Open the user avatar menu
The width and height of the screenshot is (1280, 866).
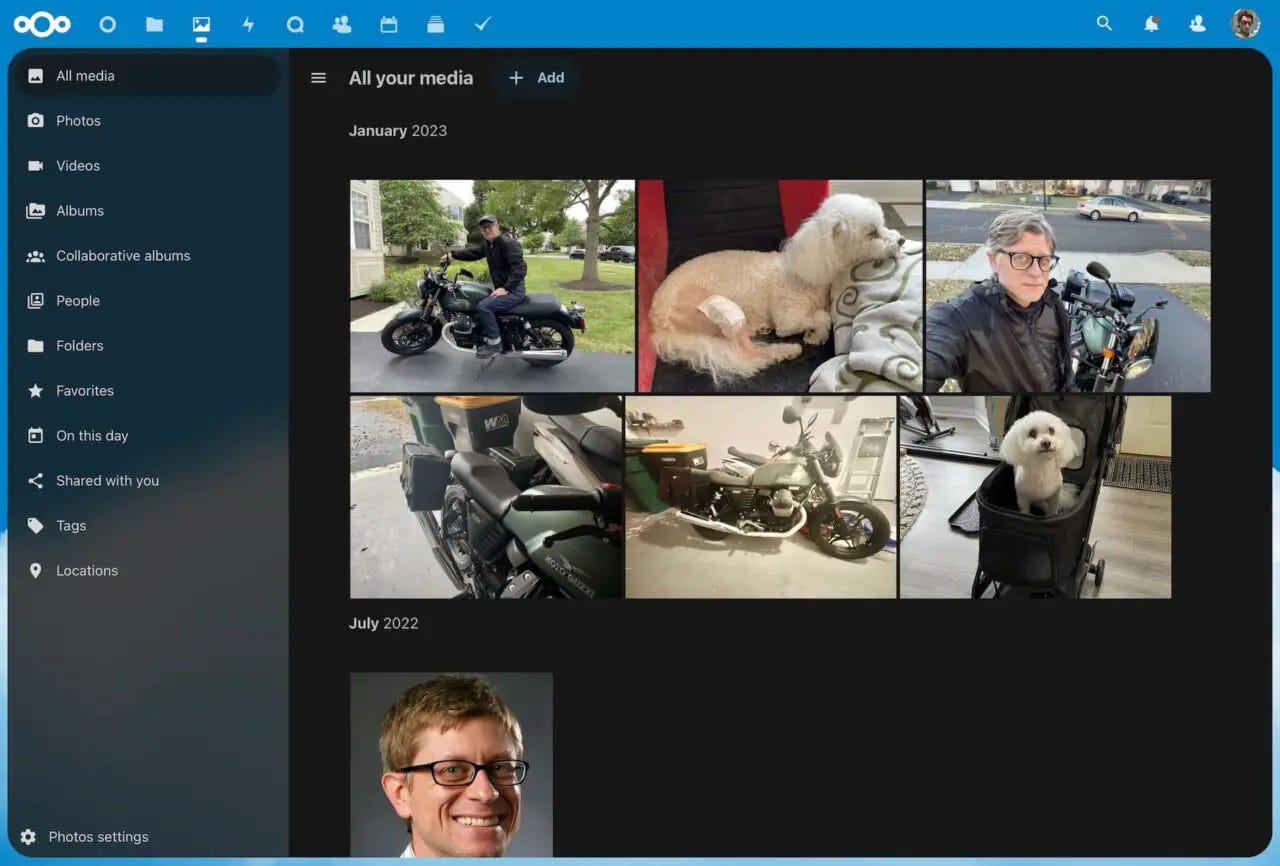(x=1245, y=23)
